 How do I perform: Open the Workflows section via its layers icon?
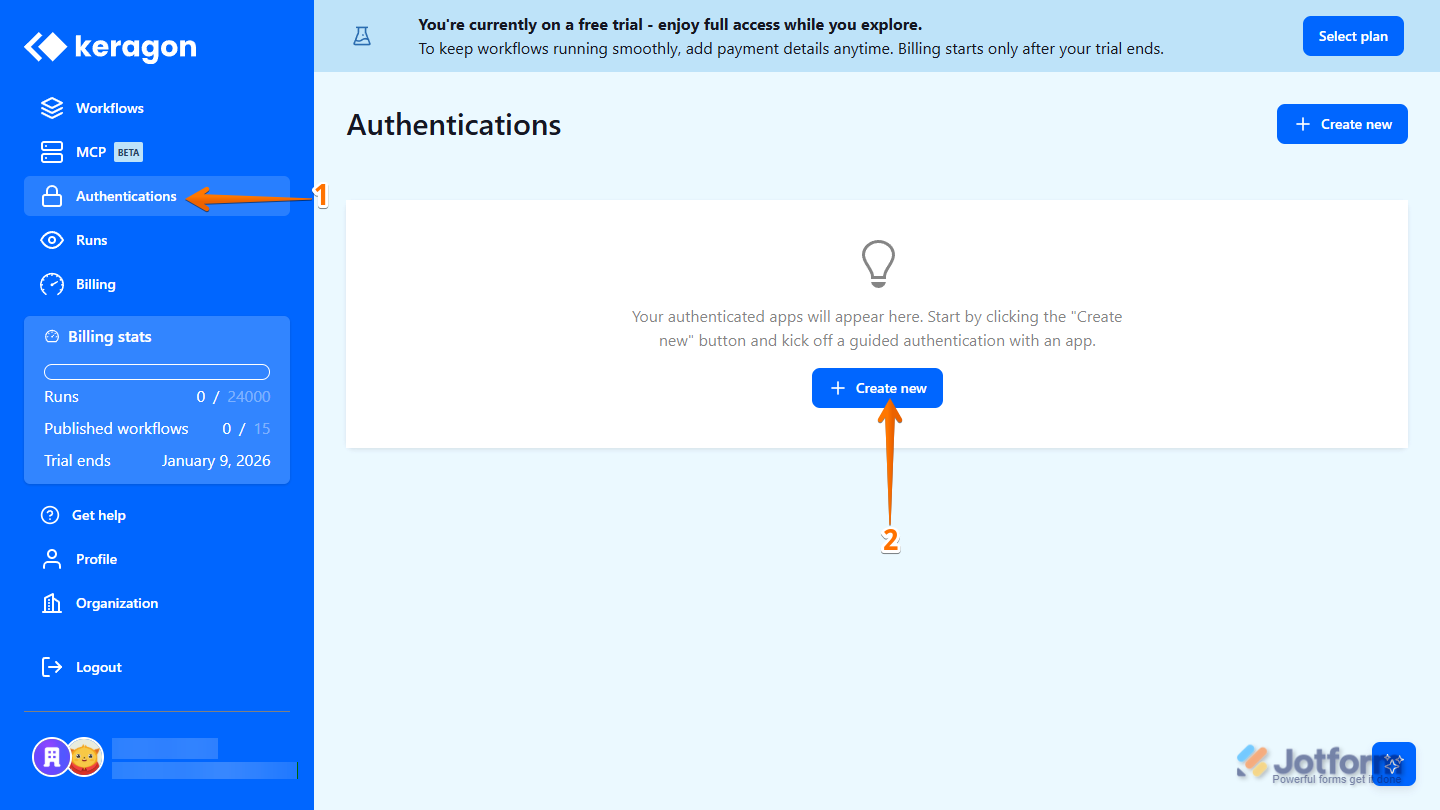click(x=50, y=107)
